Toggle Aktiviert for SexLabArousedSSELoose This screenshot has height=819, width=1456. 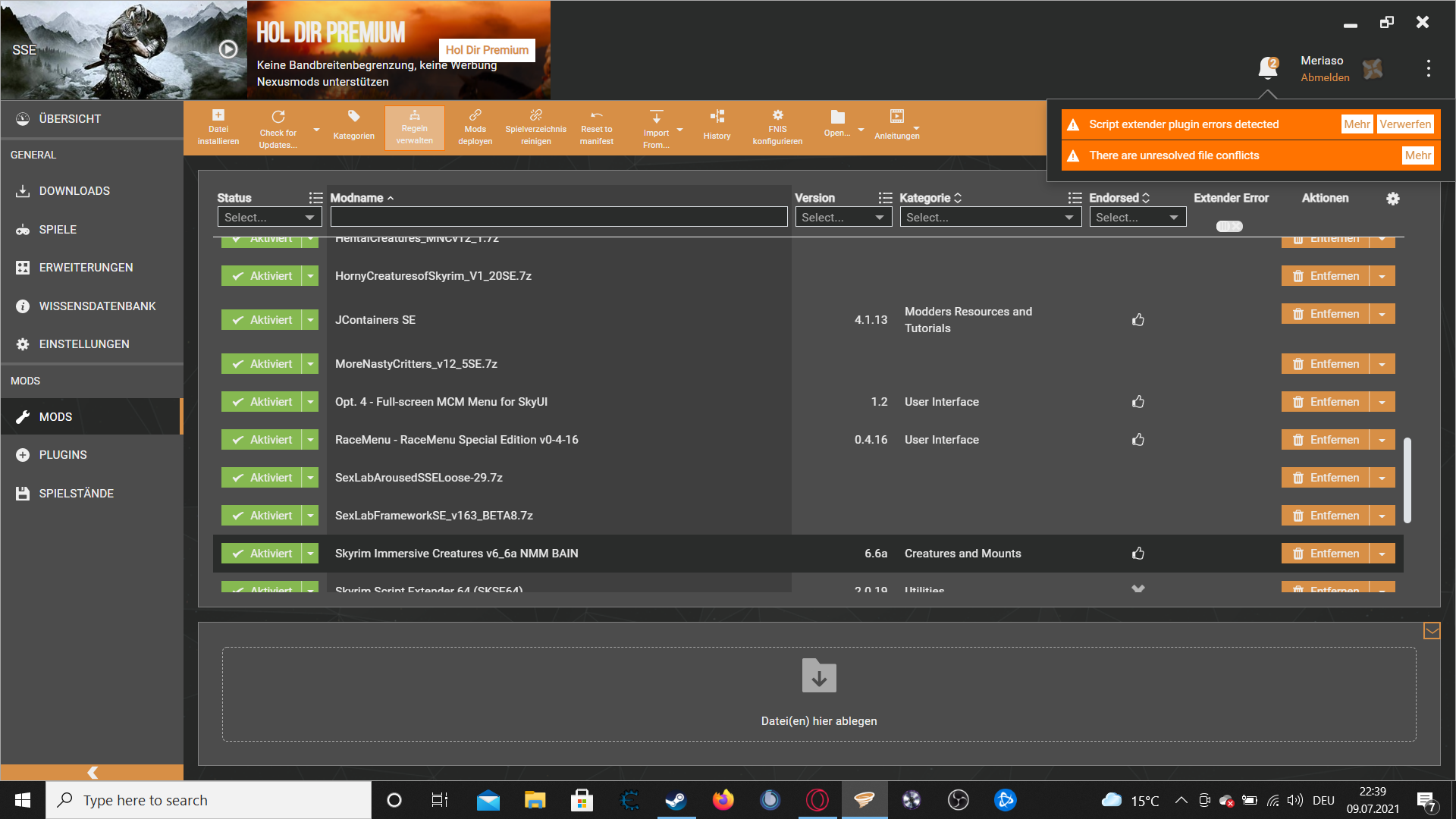[262, 478]
